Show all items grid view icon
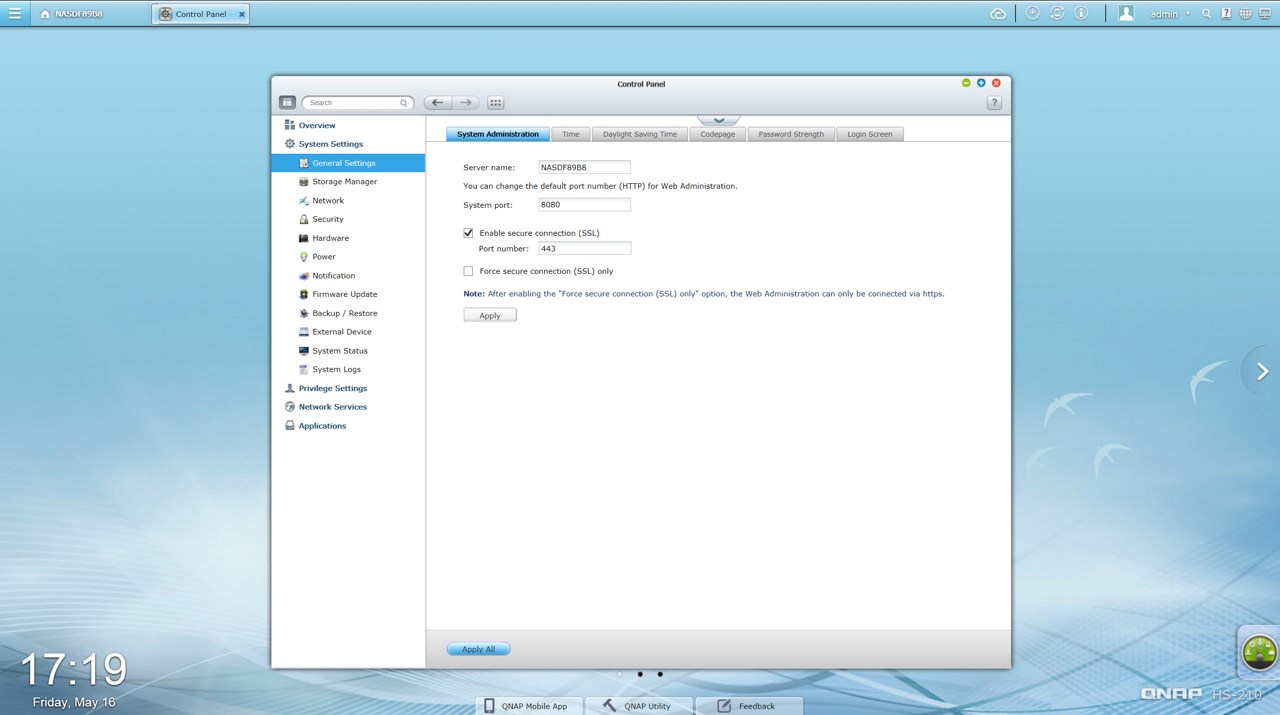 click(x=496, y=102)
